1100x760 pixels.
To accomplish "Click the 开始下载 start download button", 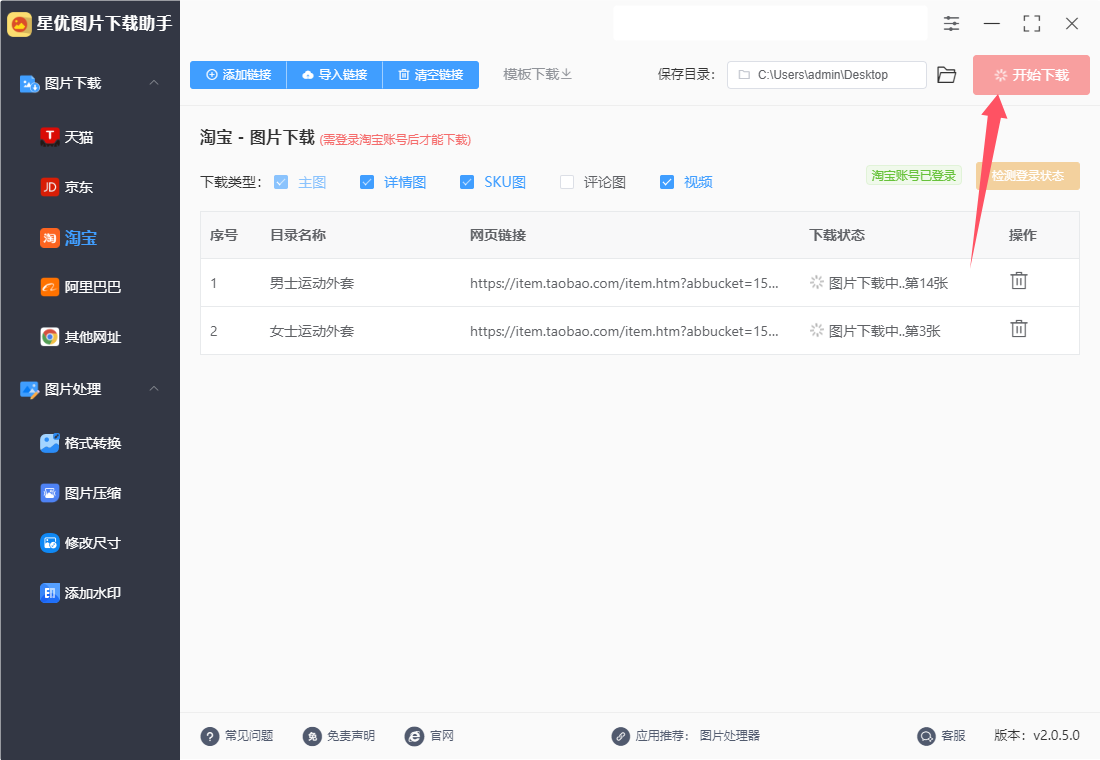I will (x=1031, y=74).
